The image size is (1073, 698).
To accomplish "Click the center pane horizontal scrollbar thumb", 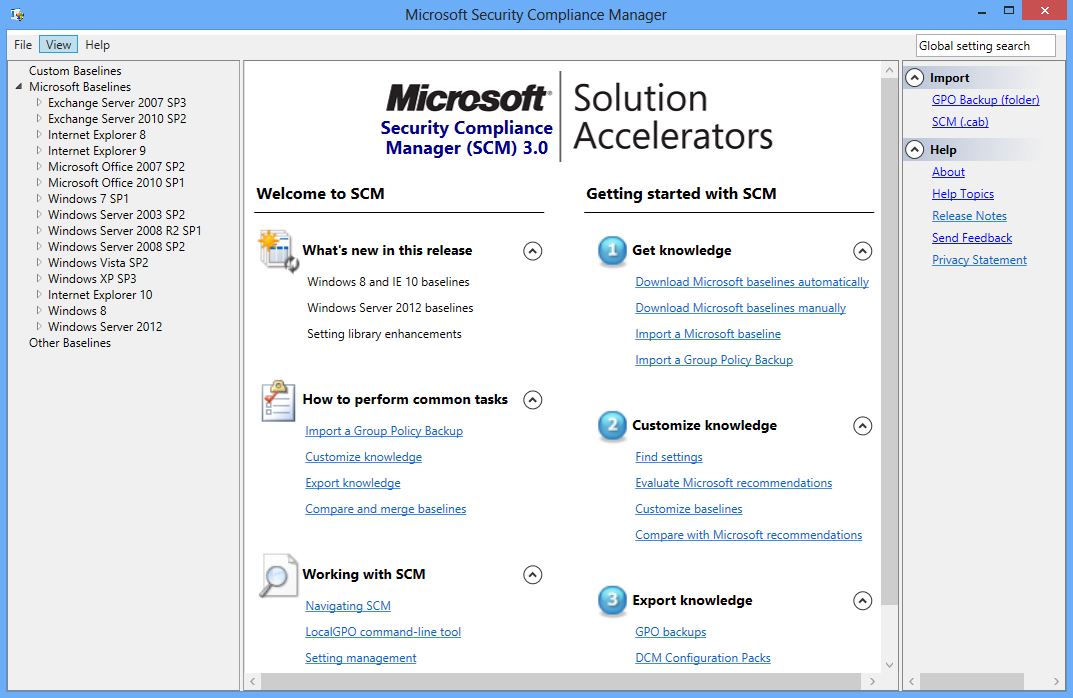I will 560,681.
